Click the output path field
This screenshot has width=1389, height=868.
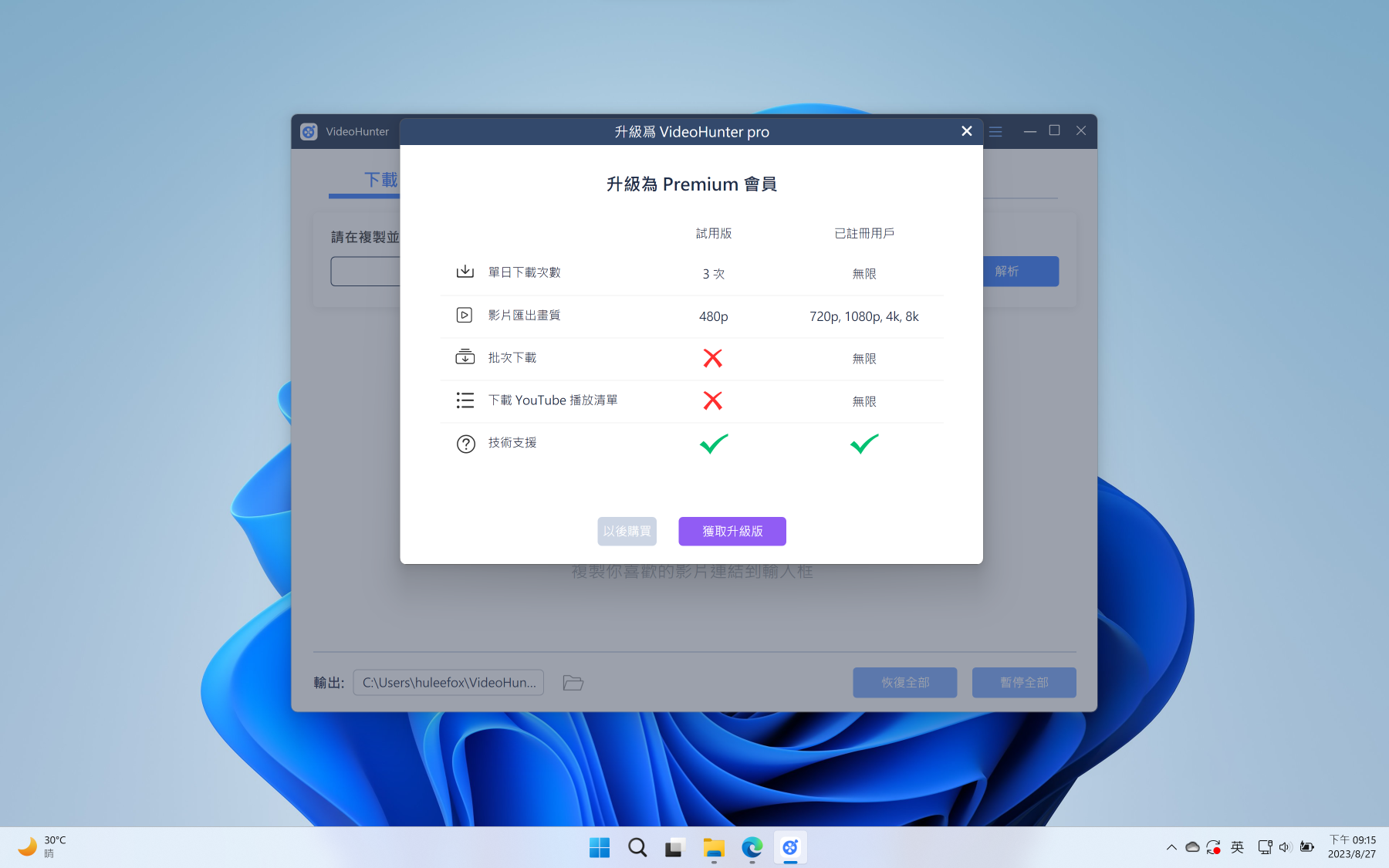pyautogui.click(x=448, y=683)
